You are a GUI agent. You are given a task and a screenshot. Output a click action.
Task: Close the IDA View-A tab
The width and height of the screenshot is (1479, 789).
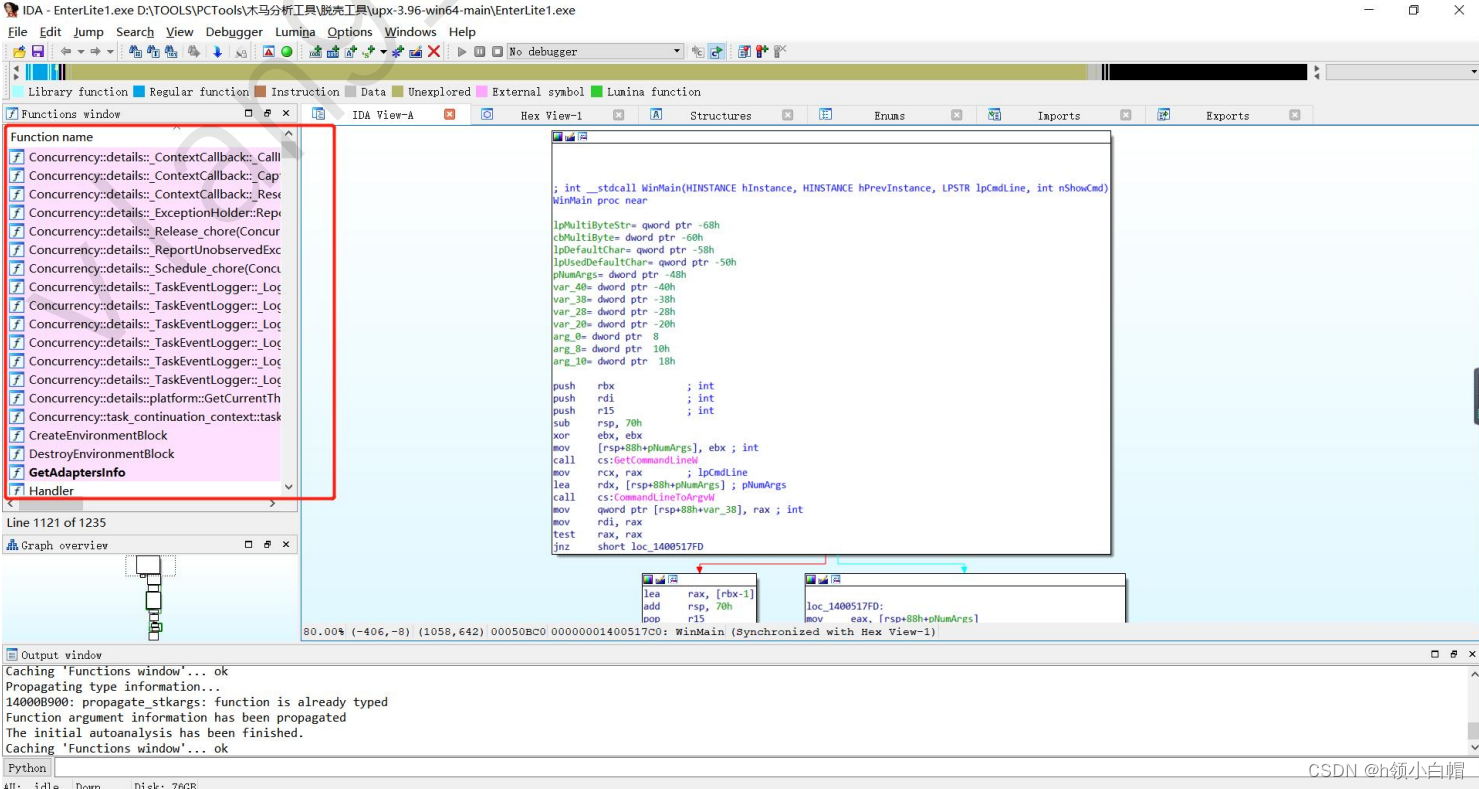(x=450, y=115)
